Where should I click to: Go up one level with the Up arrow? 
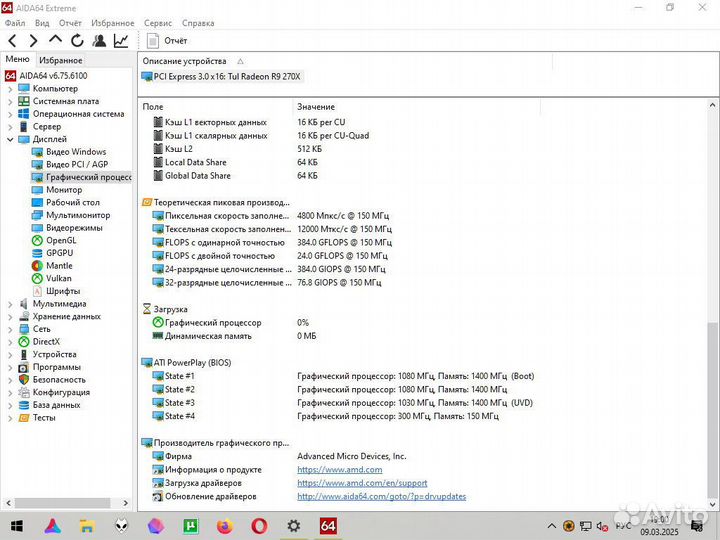55,41
